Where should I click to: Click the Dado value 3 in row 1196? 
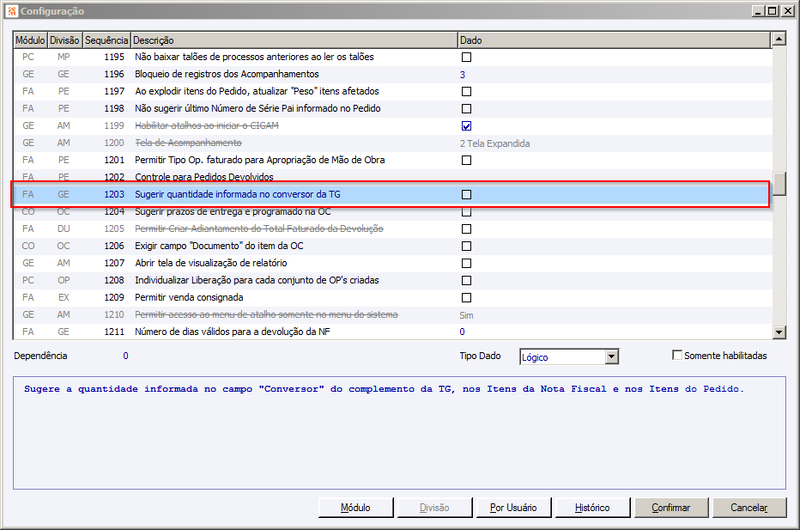tap(462, 74)
